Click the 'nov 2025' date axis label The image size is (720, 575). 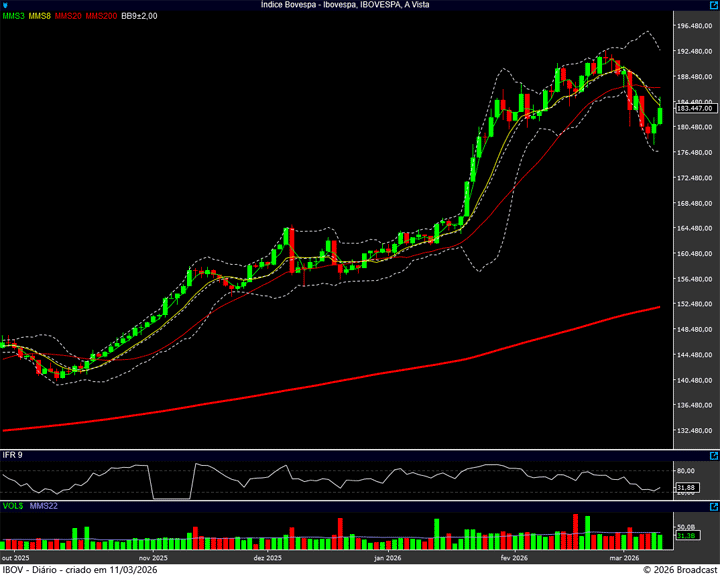[x=151, y=558]
